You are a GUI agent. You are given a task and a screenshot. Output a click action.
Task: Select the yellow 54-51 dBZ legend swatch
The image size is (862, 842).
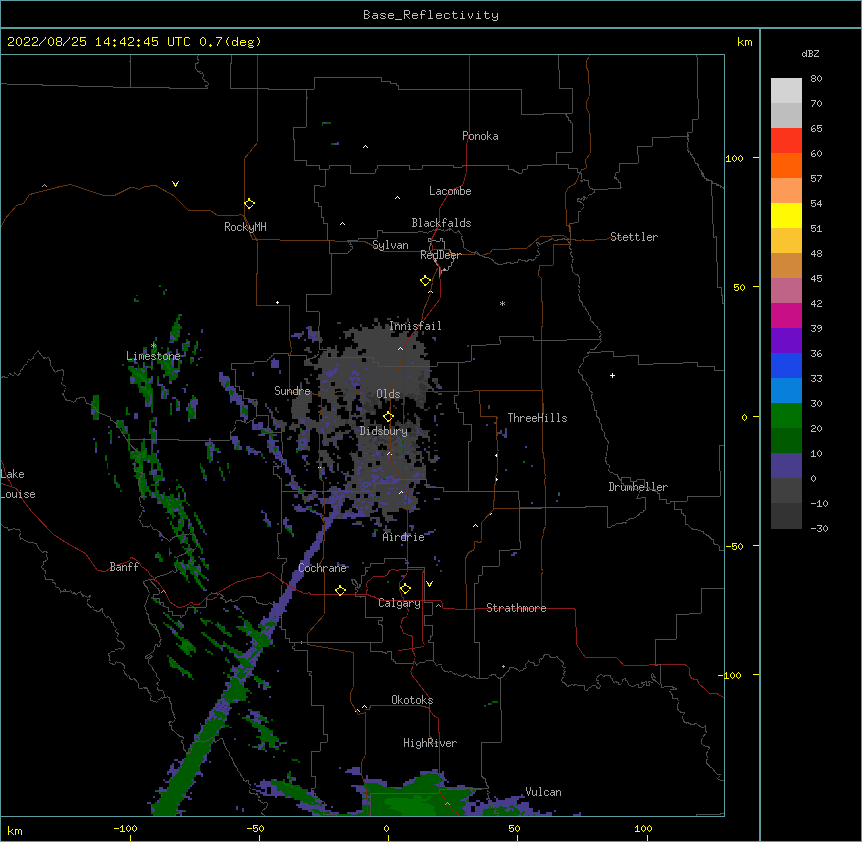786,216
